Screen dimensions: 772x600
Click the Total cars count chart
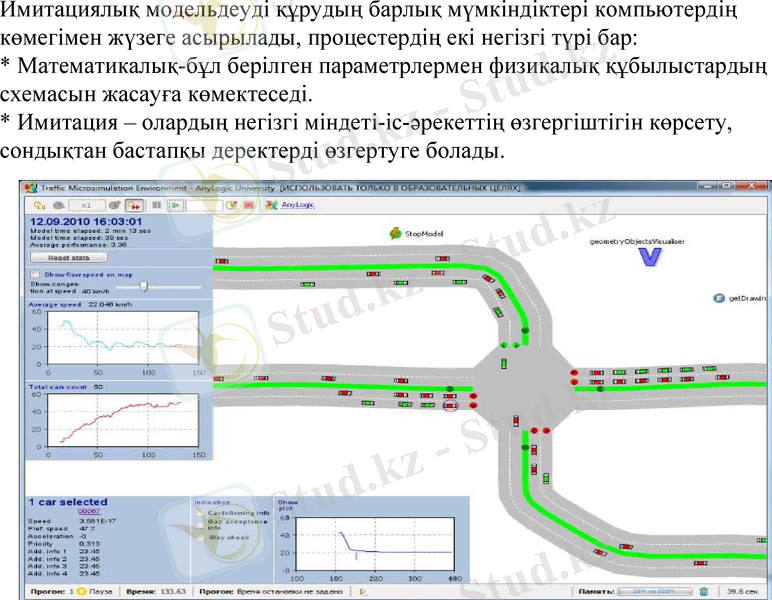tap(123, 420)
